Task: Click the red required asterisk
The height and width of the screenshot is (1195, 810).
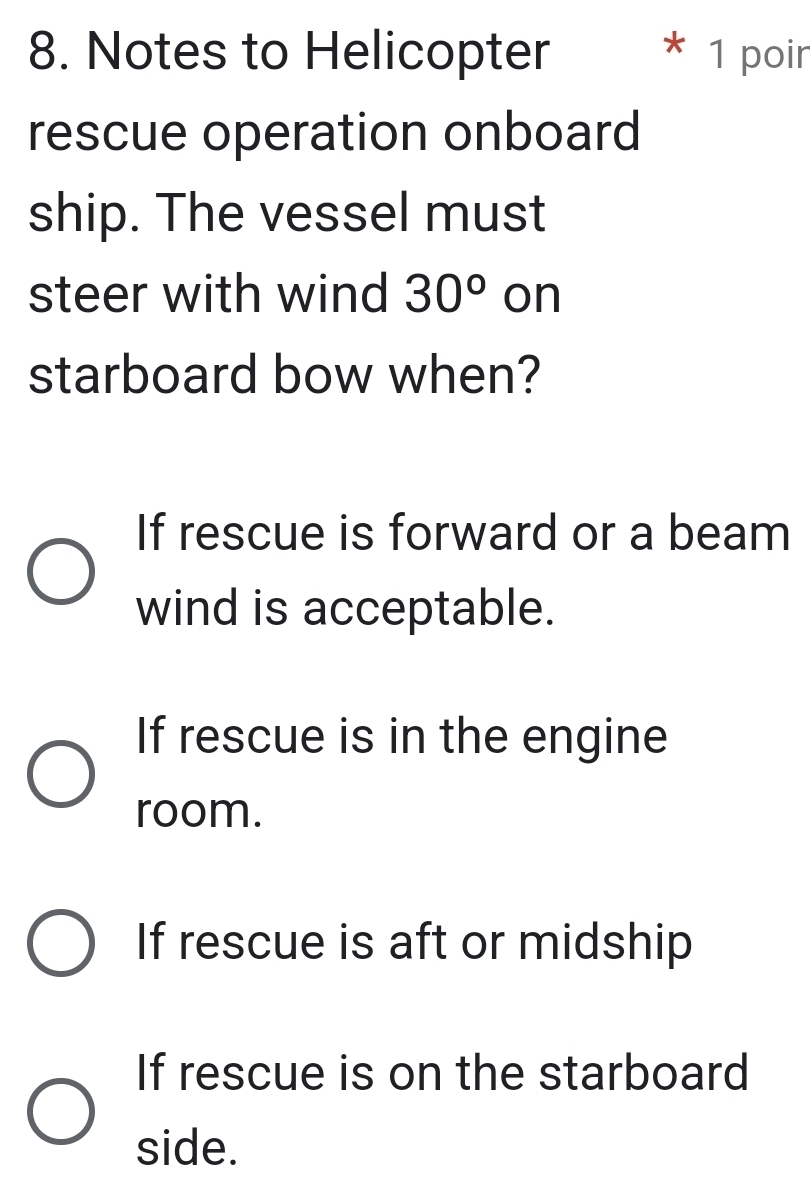Action: pos(650,47)
